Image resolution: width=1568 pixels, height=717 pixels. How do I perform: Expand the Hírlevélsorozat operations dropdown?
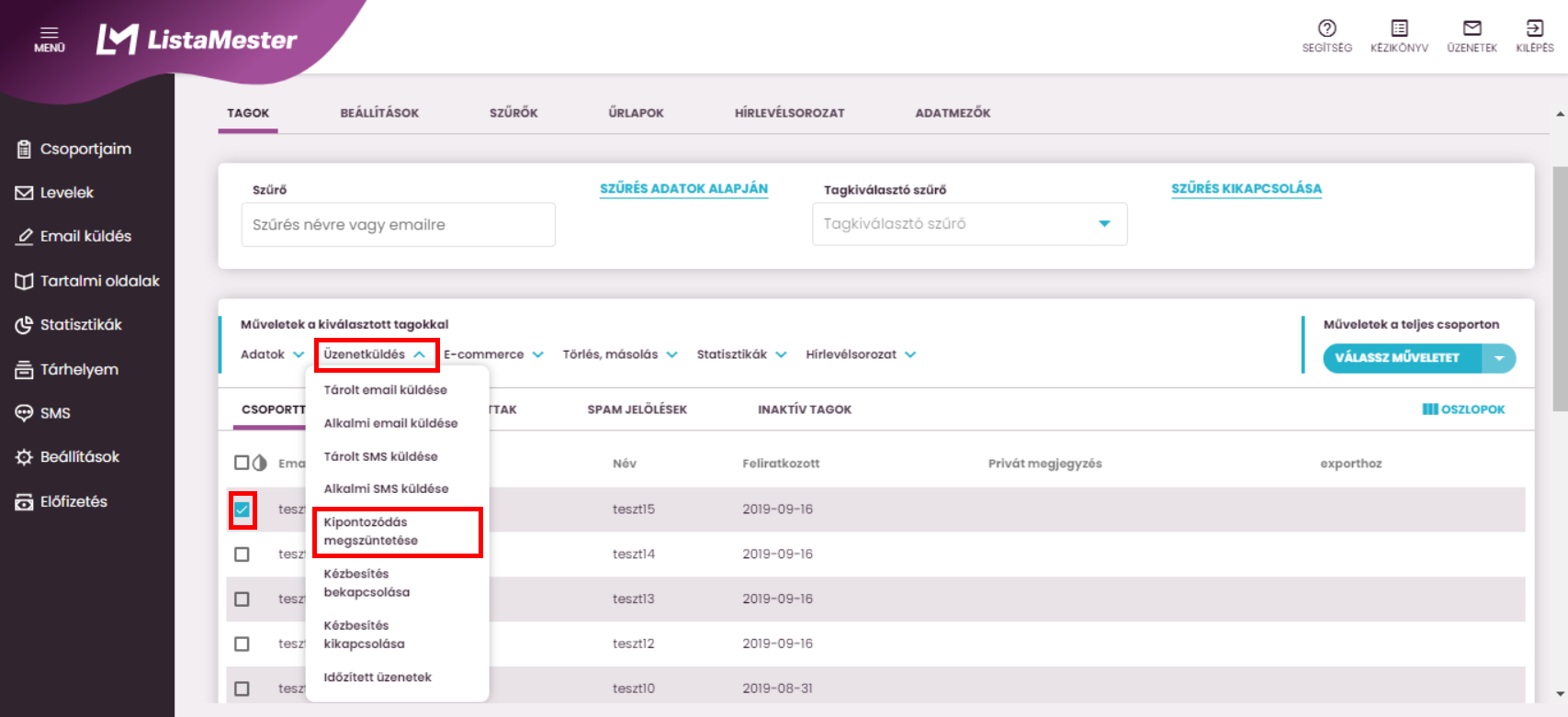pos(861,354)
